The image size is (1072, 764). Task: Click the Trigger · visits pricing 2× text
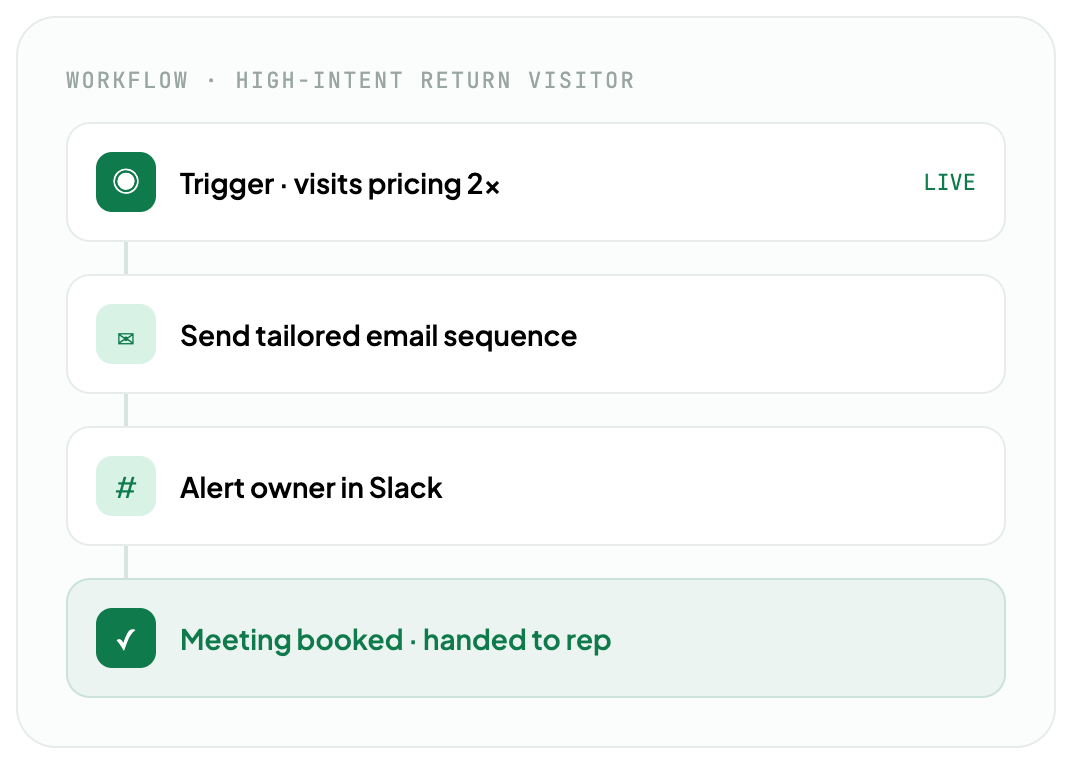click(340, 184)
